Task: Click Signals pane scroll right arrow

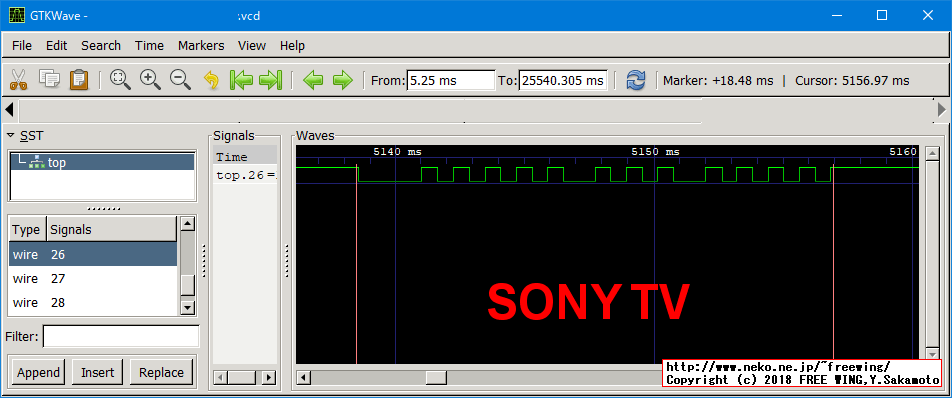Action: (269, 377)
